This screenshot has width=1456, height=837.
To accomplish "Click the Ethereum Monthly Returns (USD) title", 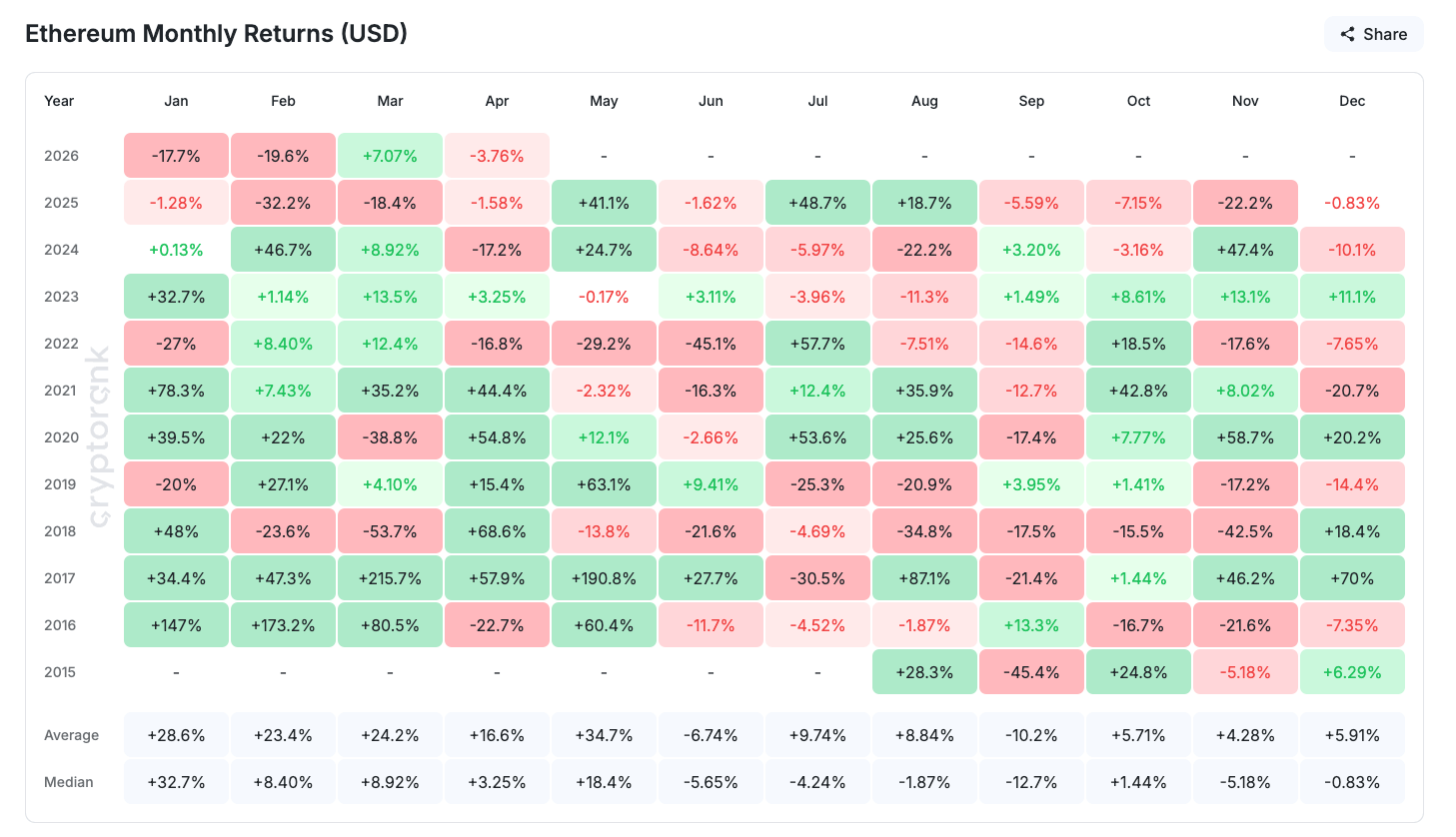I will 216,34.
